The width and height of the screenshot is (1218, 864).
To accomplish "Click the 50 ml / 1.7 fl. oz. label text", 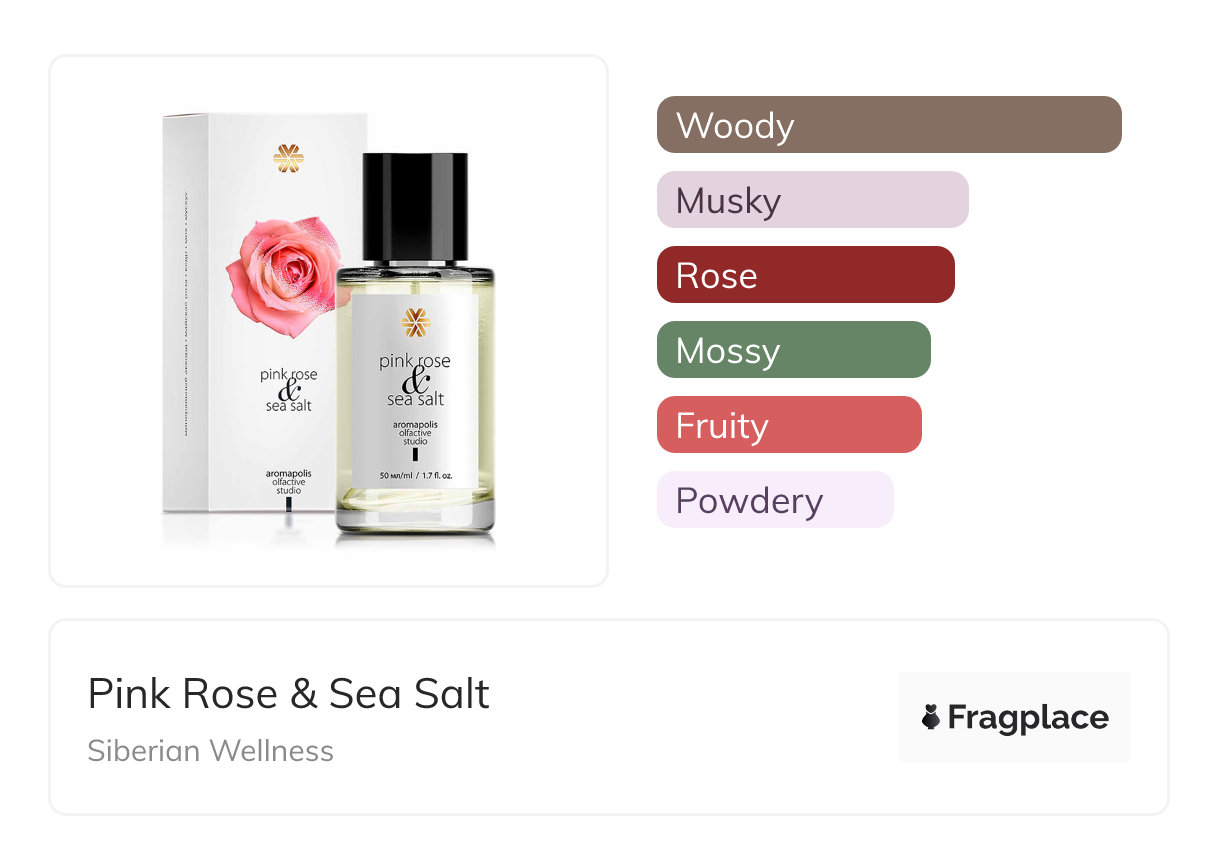I will click(415, 476).
